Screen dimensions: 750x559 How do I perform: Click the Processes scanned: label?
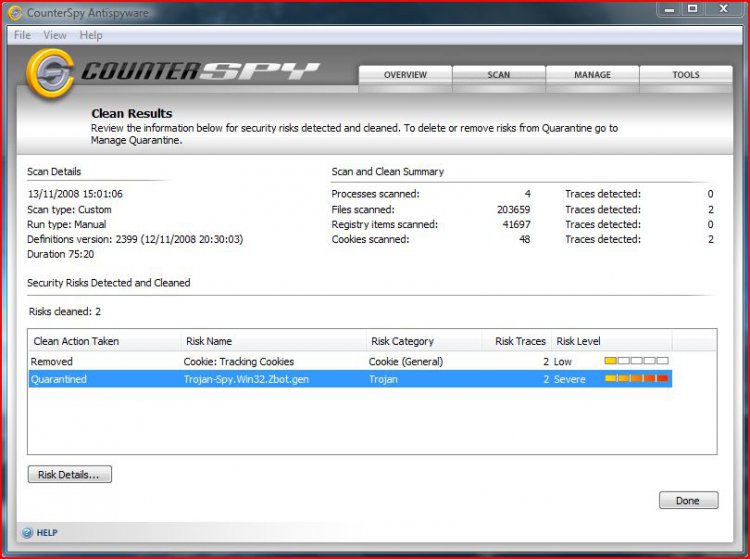click(375, 194)
